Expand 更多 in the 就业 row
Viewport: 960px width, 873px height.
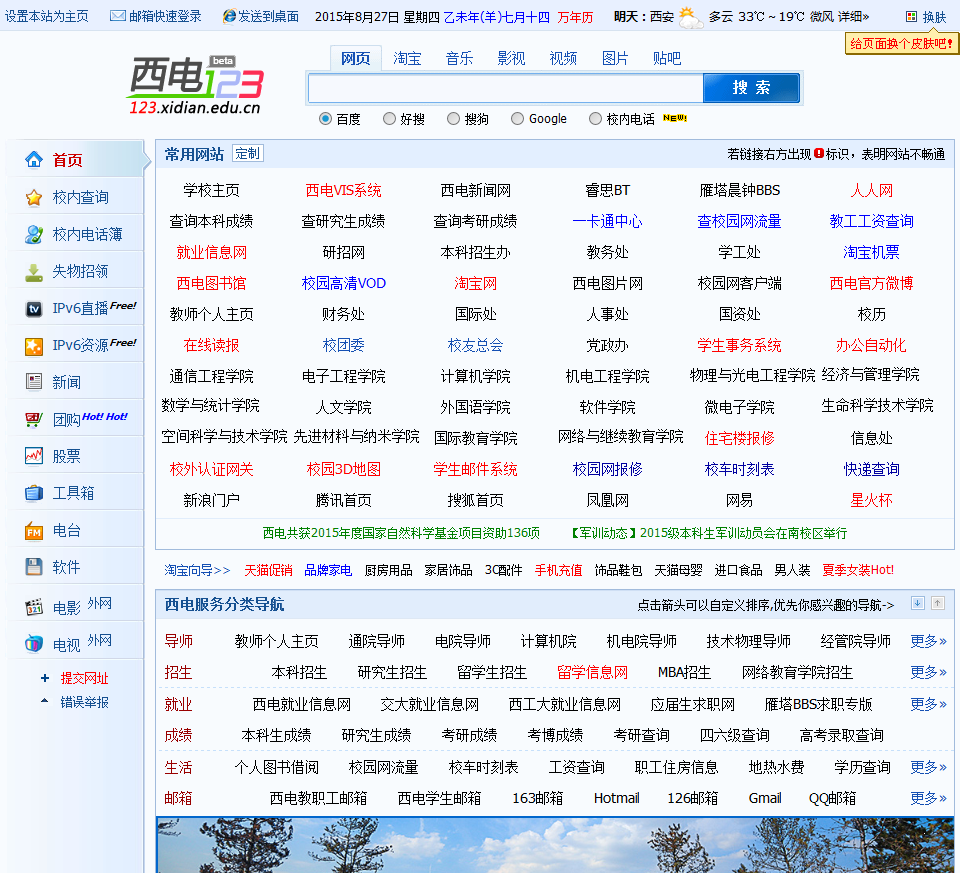point(928,705)
